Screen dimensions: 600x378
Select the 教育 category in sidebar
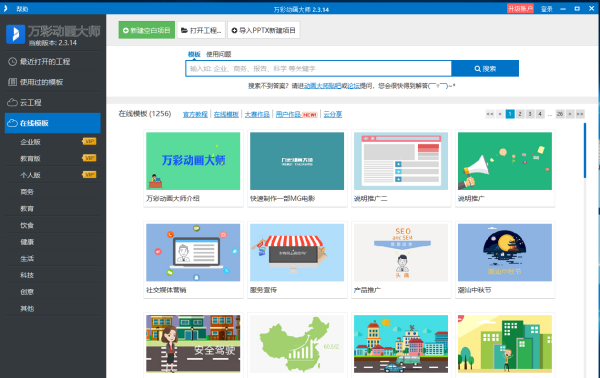pyautogui.click(x=27, y=209)
